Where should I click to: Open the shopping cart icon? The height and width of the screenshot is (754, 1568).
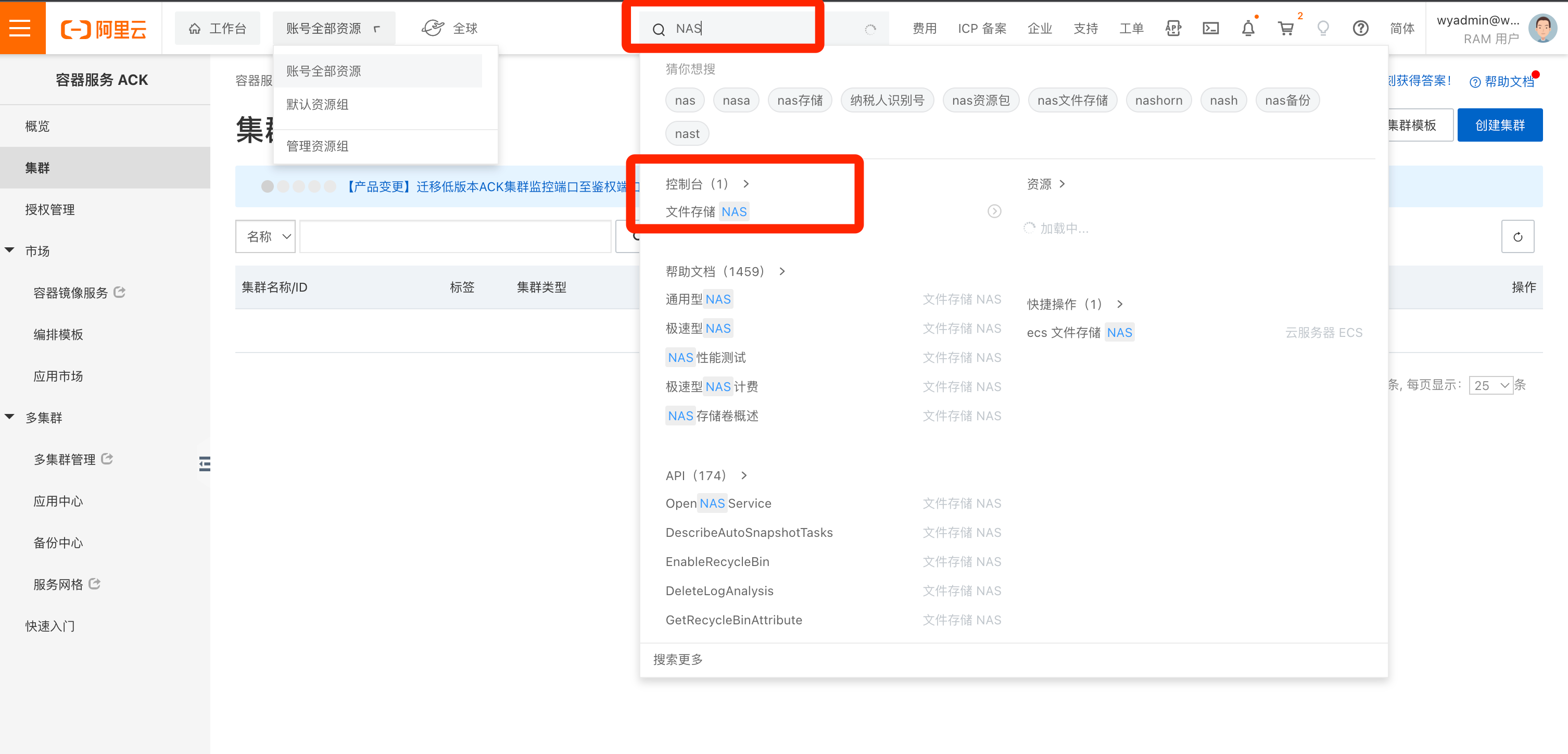coord(1285,28)
